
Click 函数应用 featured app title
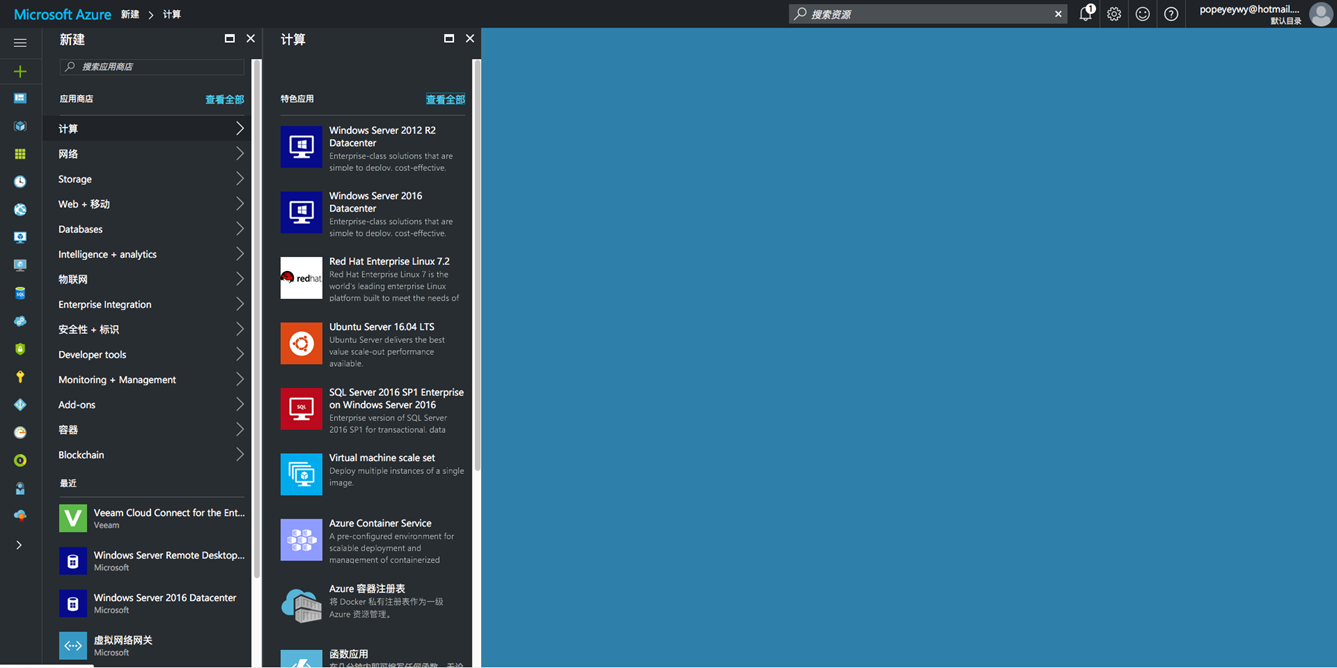(348, 654)
